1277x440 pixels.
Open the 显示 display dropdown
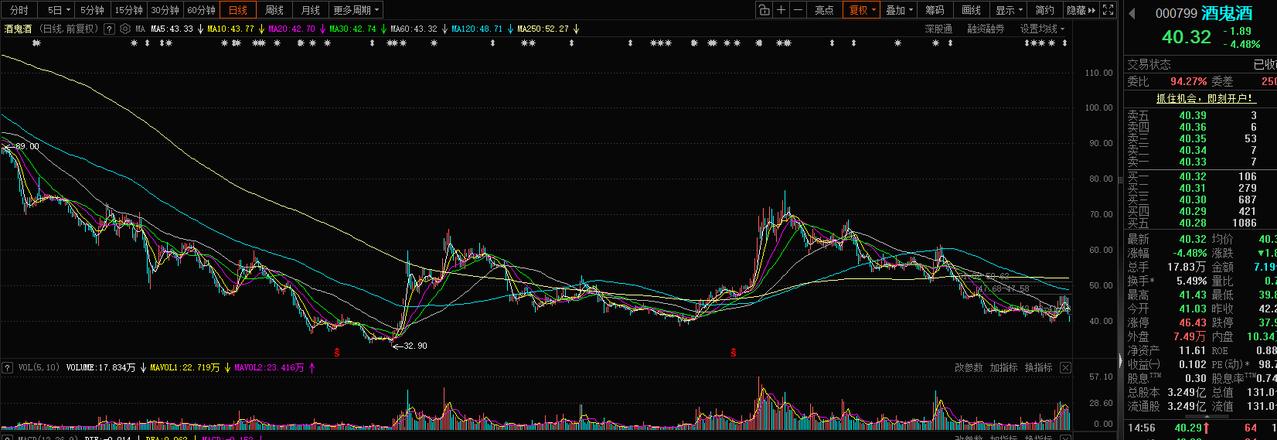coord(1008,10)
